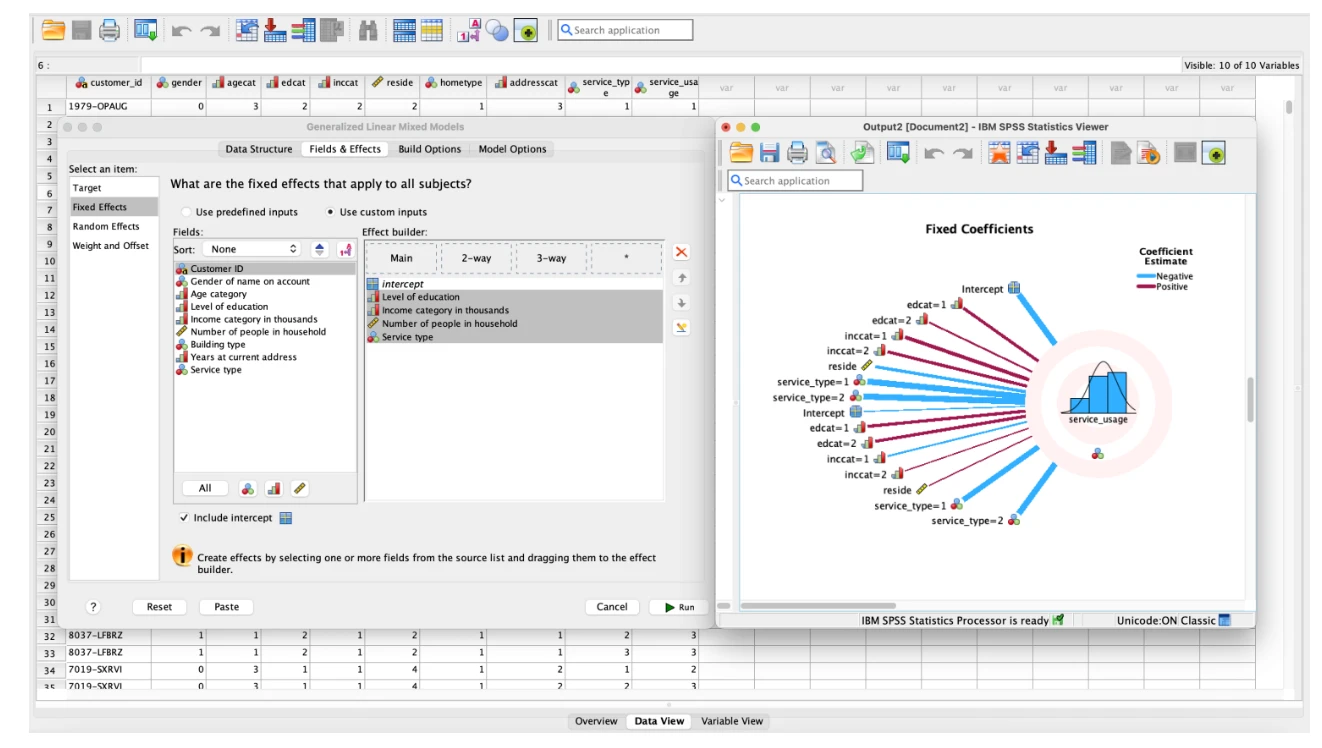Click the help question mark button in dialog
Image resolution: width=1322 pixels, height=748 pixels.
click(x=94, y=607)
